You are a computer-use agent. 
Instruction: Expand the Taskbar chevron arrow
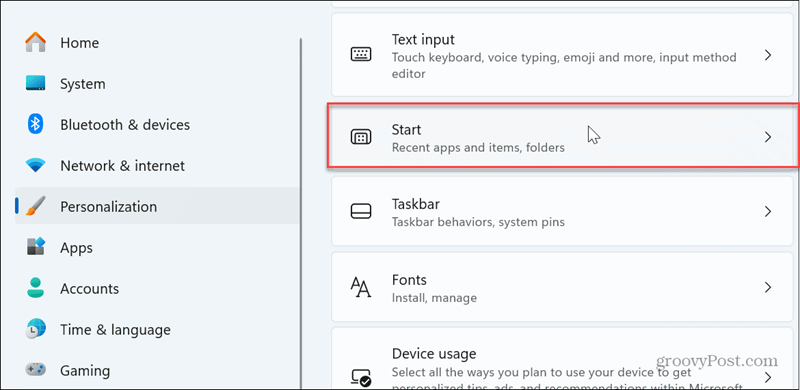(x=768, y=212)
